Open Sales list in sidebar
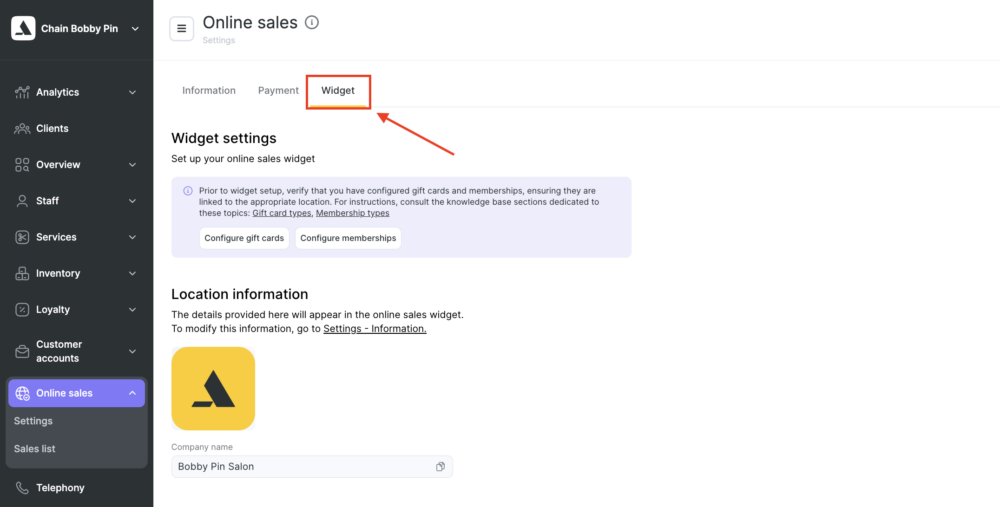 34,449
